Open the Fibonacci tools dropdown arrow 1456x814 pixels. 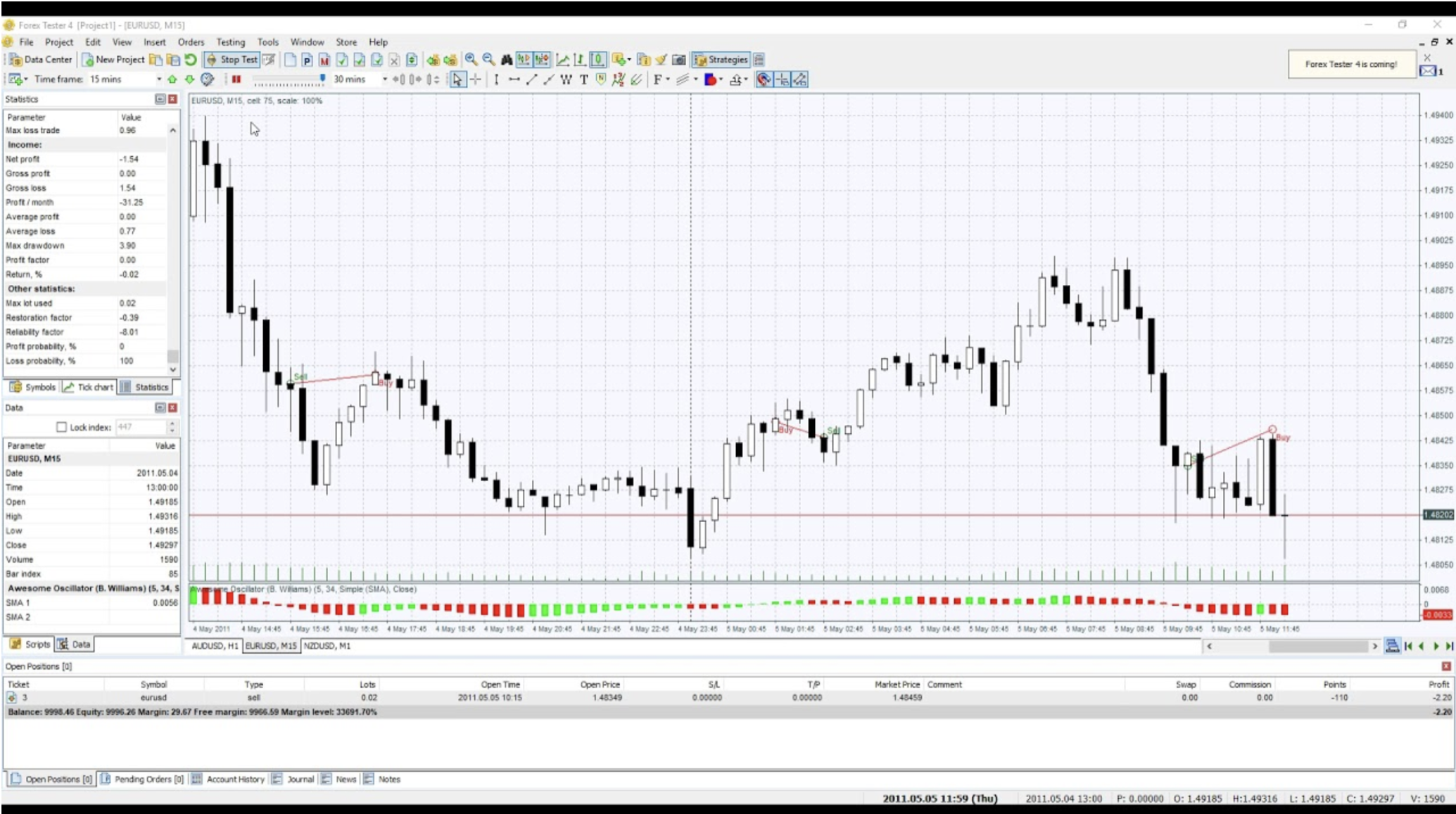pyautogui.click(x=668, y=80)
